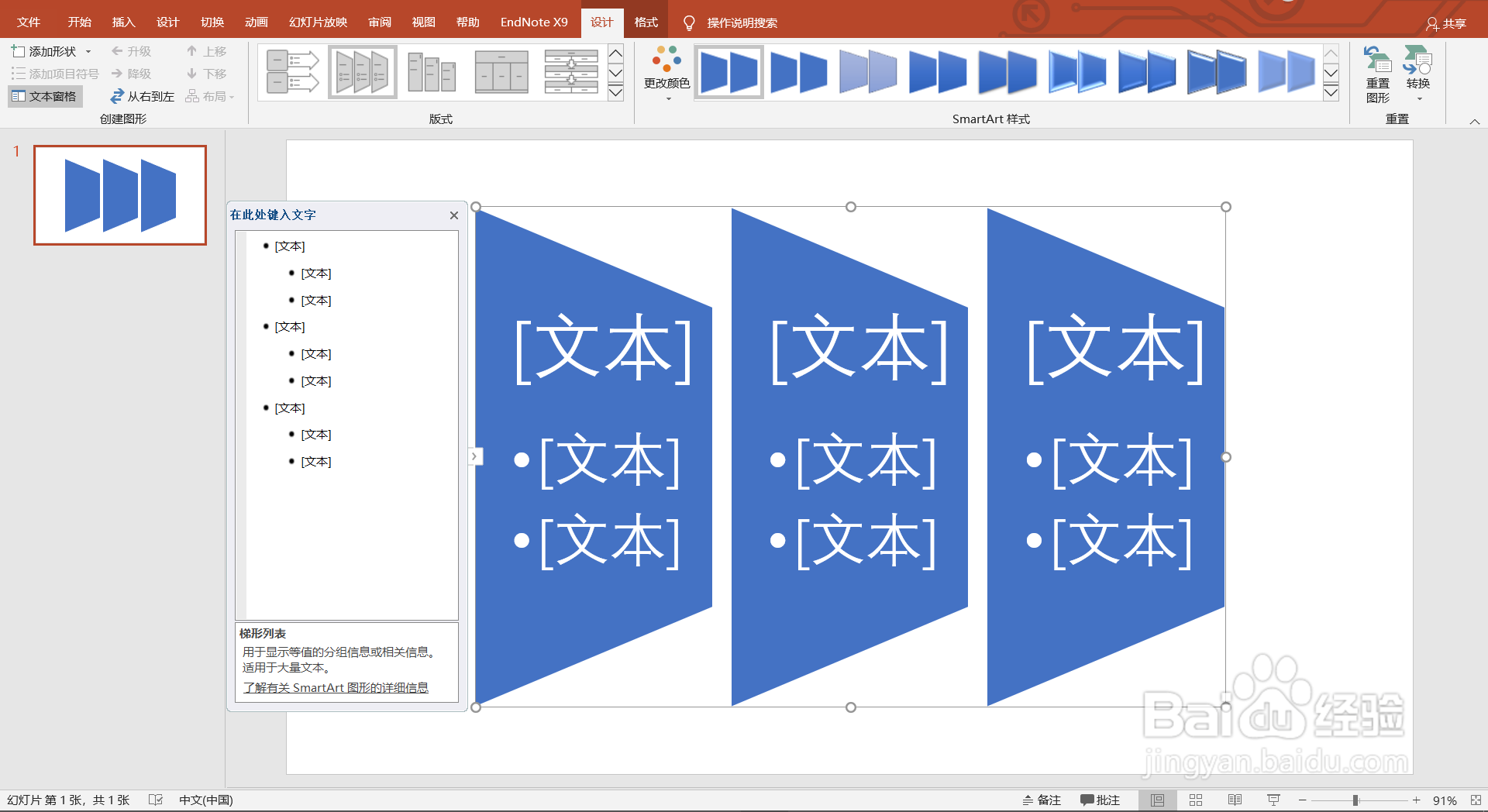Toggle Notes (备注) in status bar
The image size is (1488, 812).
[x=1042, y=800]
